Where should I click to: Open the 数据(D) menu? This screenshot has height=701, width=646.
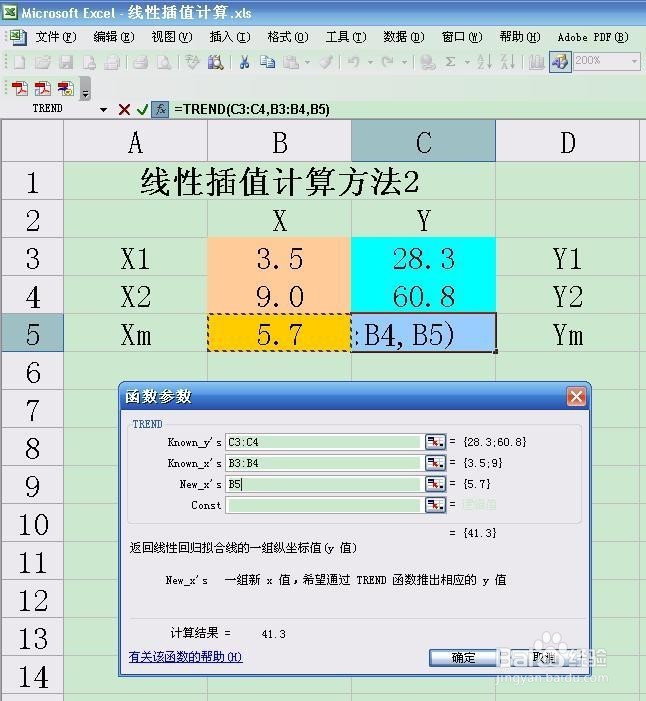pos(404,37)
